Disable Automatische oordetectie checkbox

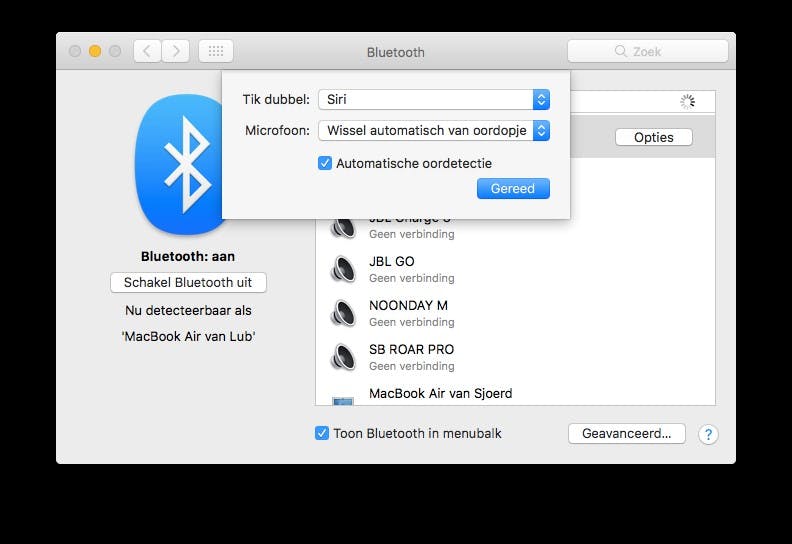[x=325, y=163]
